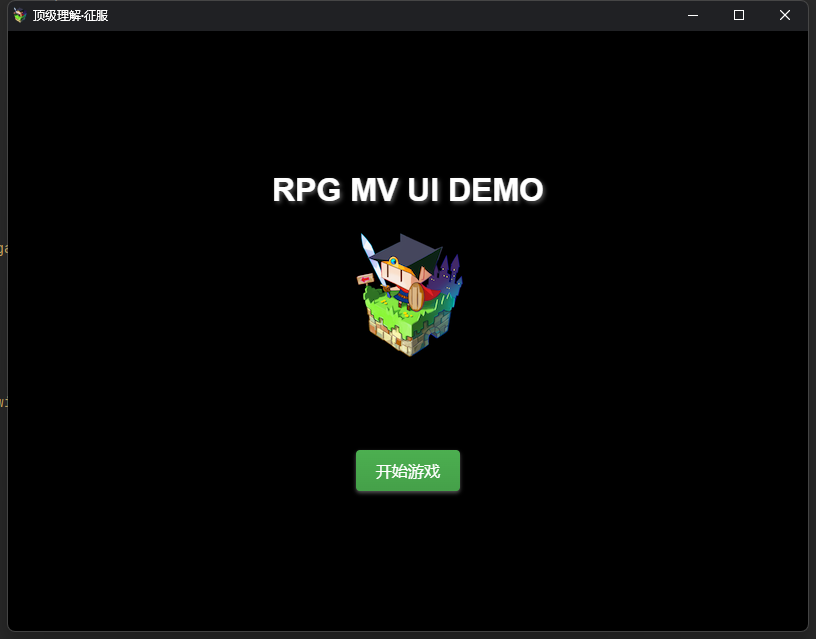
Task: Click the RPG MV UI DEMO title text
Action: pyautogui.click(x=408, y=189)
